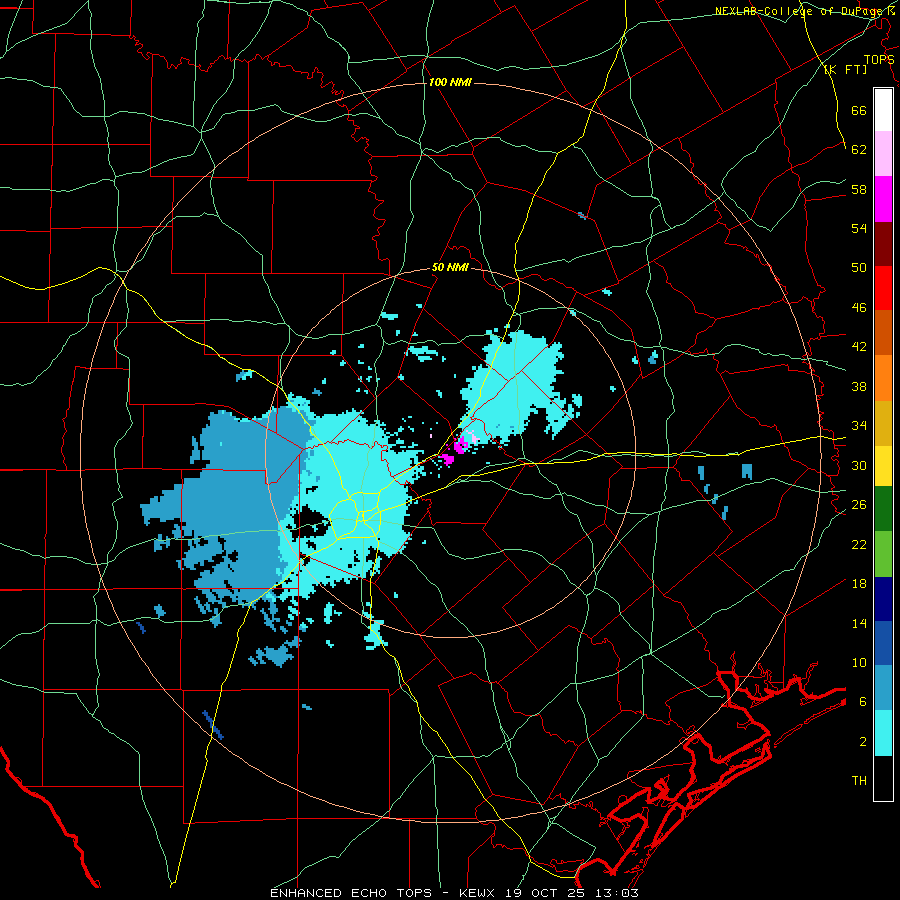Screen dimensions: 900x900
Task: Click the 50 NMI range ring label
Action: click(450, 267)
